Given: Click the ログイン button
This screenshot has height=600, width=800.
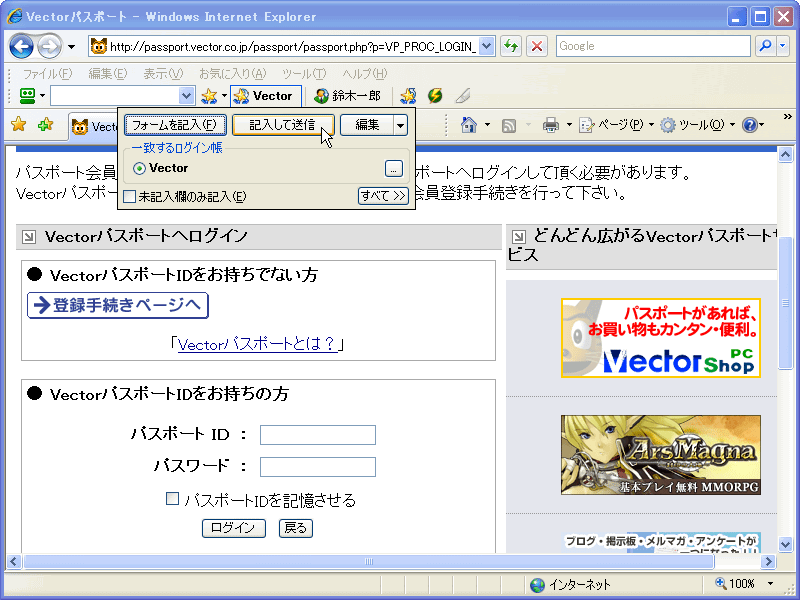Looking at the screenshot, I should (x=234, y=528).
